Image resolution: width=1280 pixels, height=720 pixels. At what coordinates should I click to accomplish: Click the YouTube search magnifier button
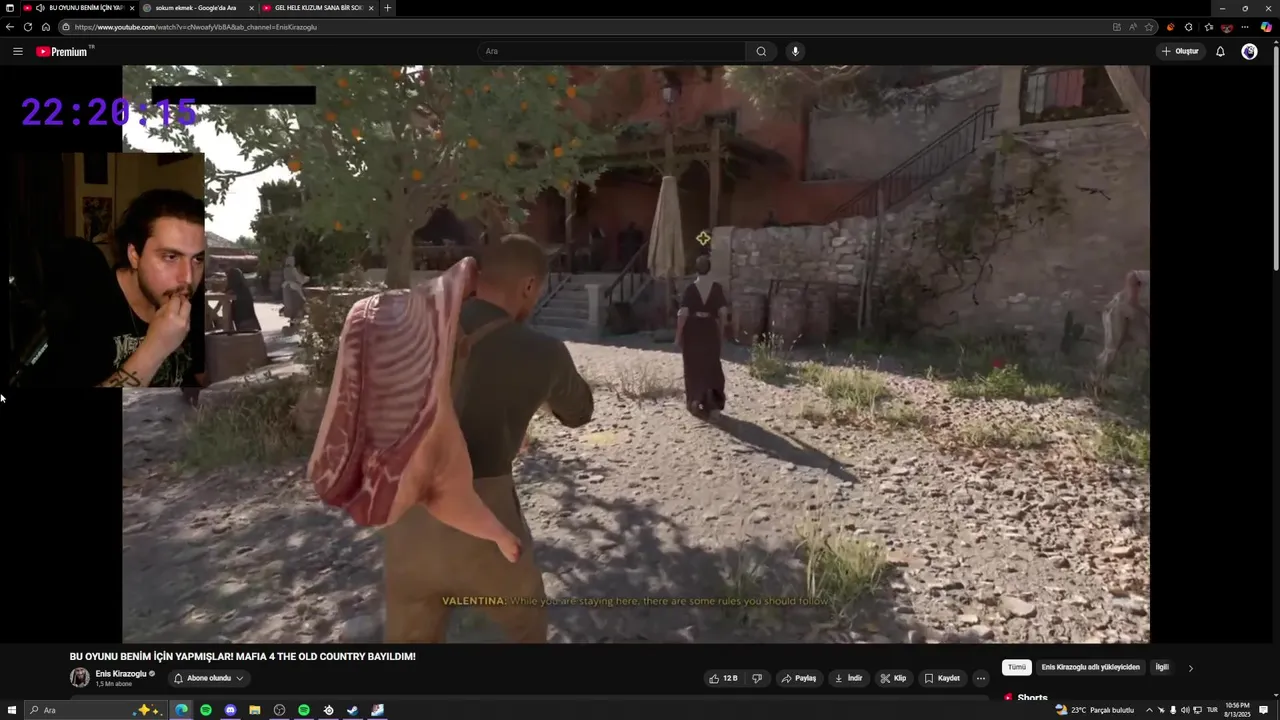(761, 51)
